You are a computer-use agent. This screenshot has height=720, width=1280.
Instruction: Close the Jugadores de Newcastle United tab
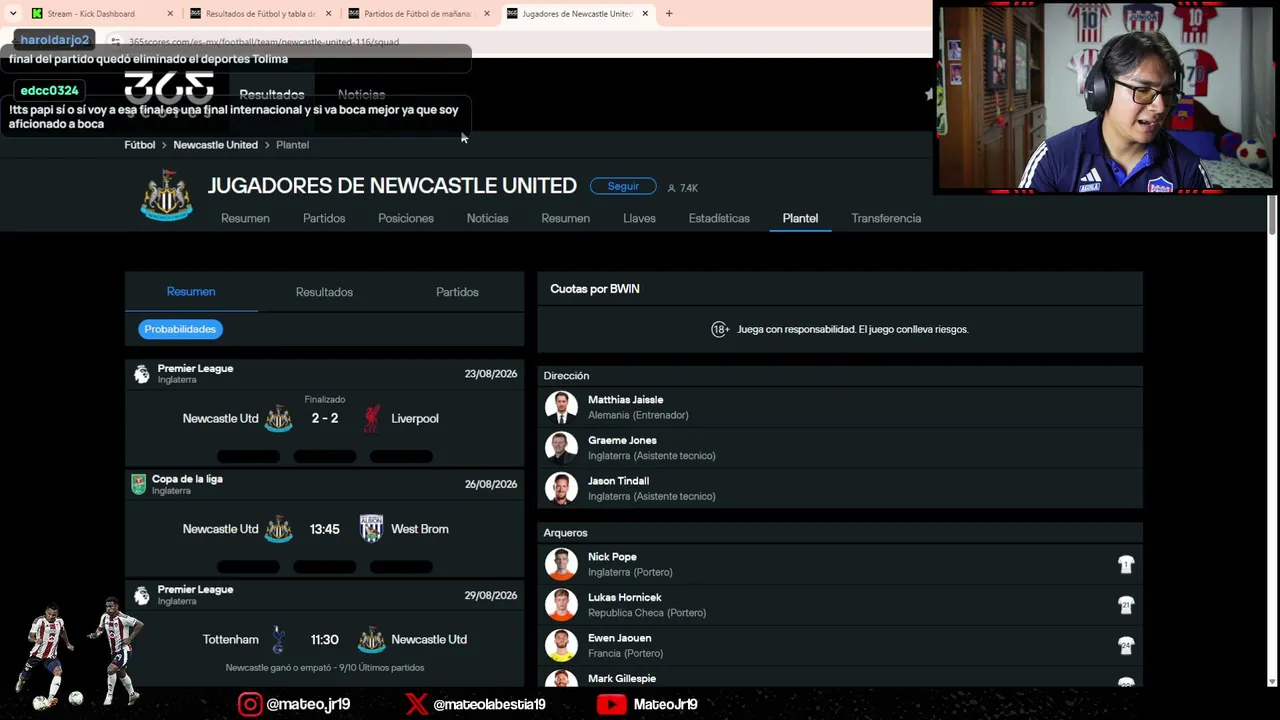(x=645, y=14)
